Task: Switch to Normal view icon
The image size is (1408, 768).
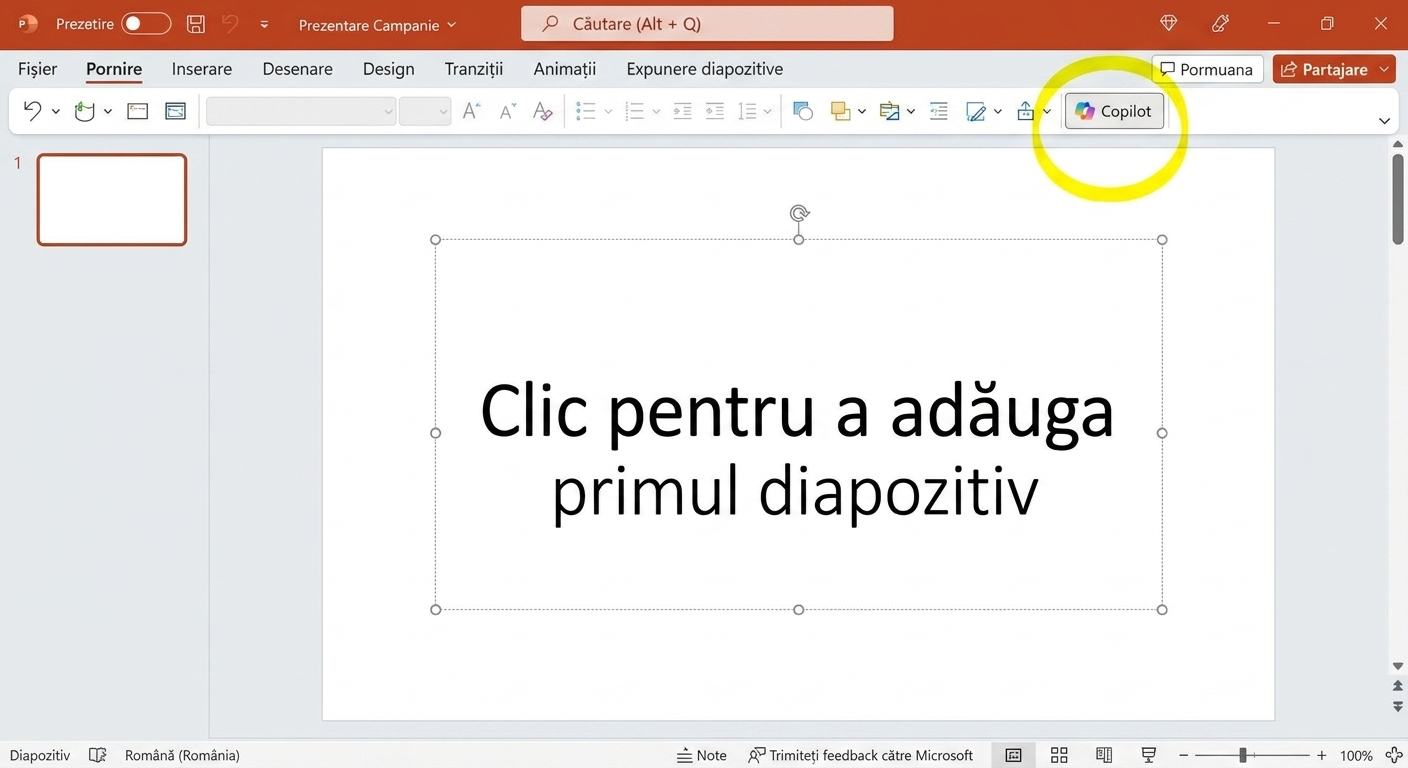Action: point(1013,755)
